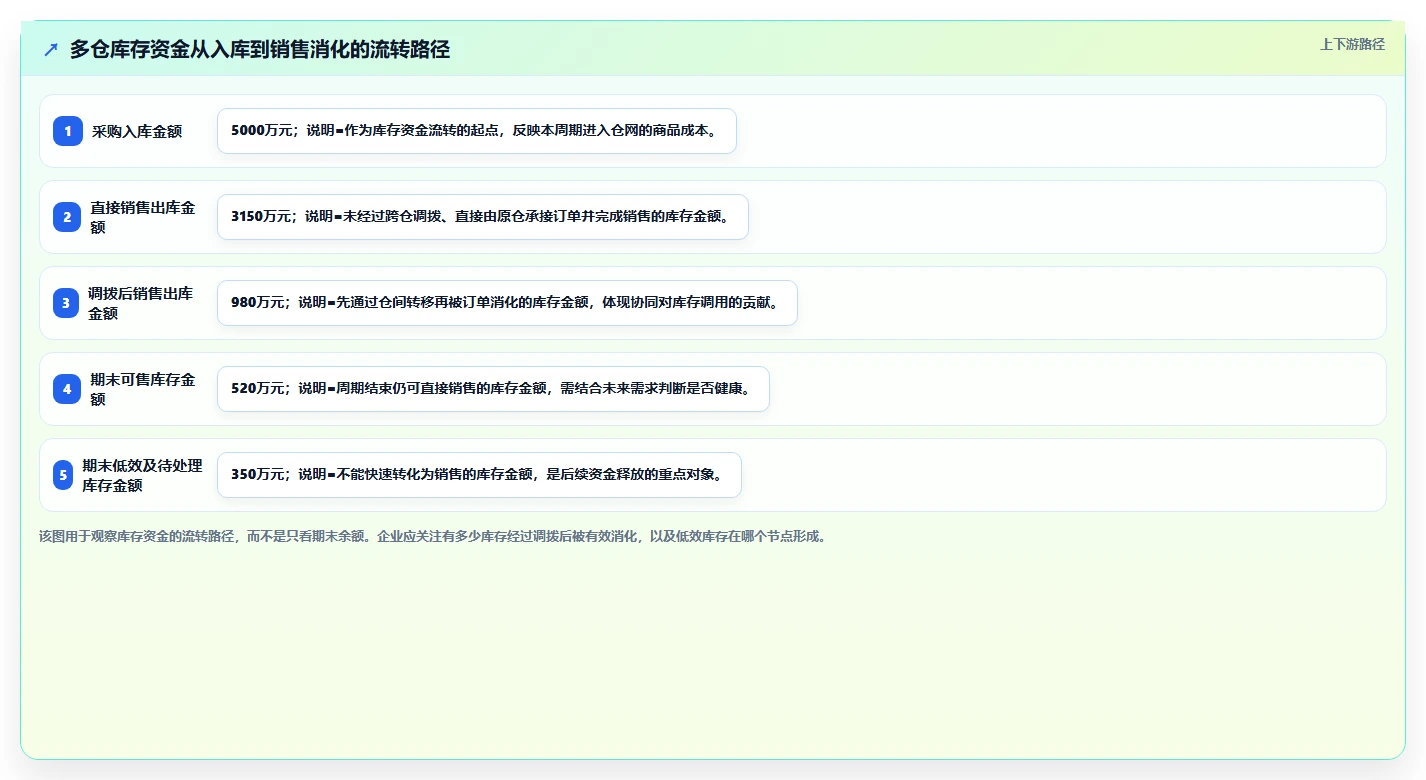
Task: Click the 上下游路径 label at top right
Action: tap(1352, 44)
